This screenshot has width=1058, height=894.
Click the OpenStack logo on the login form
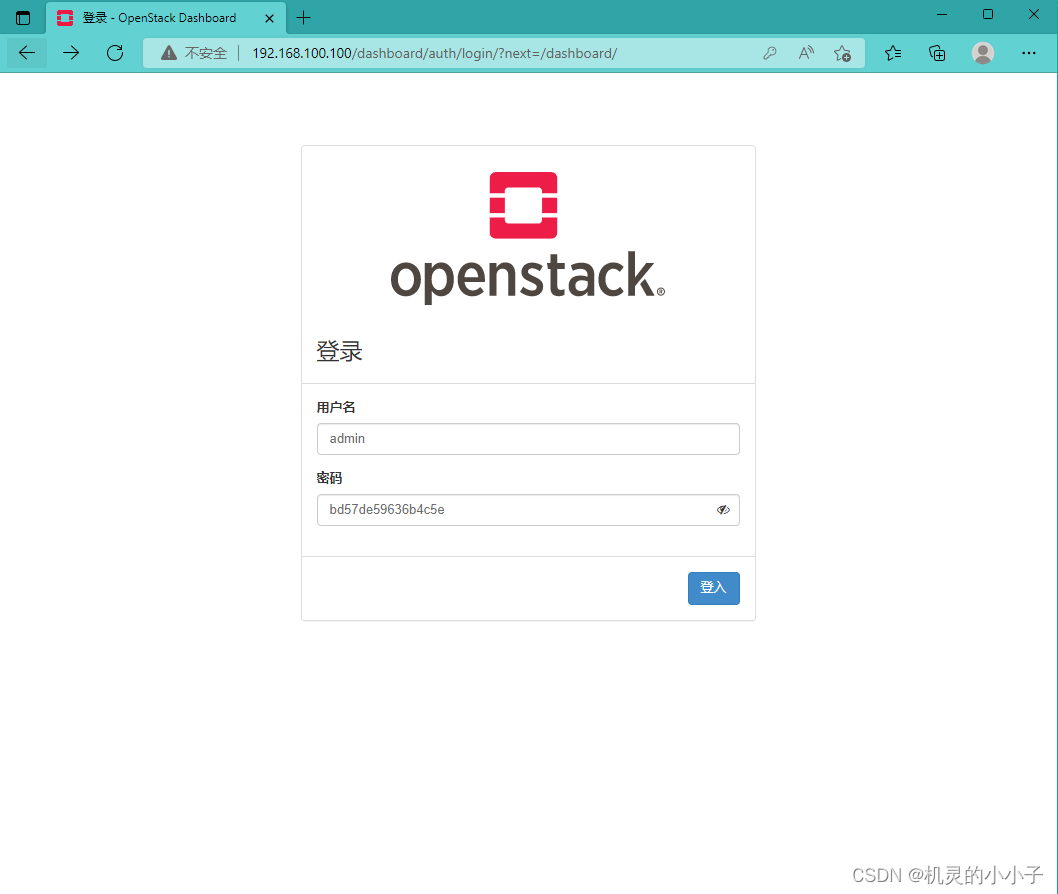pos(522,205)
